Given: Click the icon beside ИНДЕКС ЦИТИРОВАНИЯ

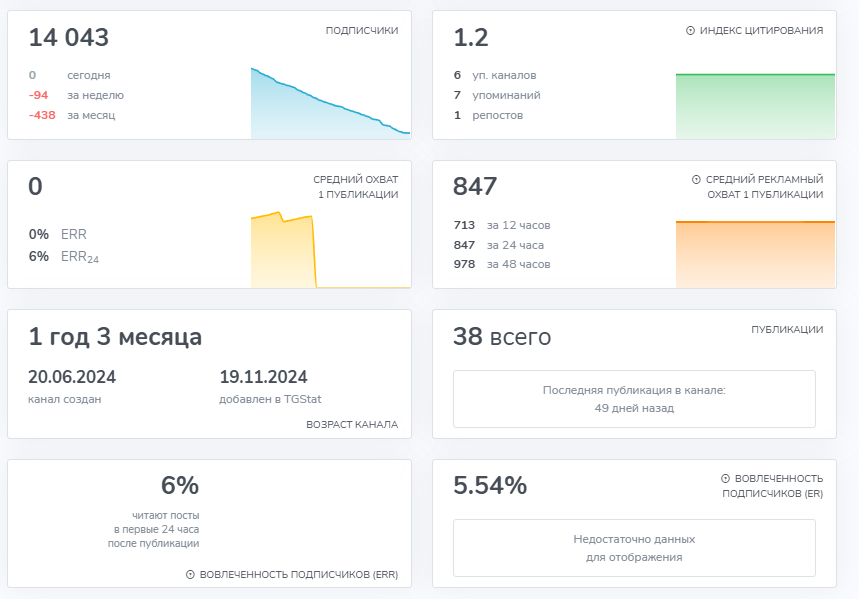Looking at the screenshot, I should [x=690, y=31].
